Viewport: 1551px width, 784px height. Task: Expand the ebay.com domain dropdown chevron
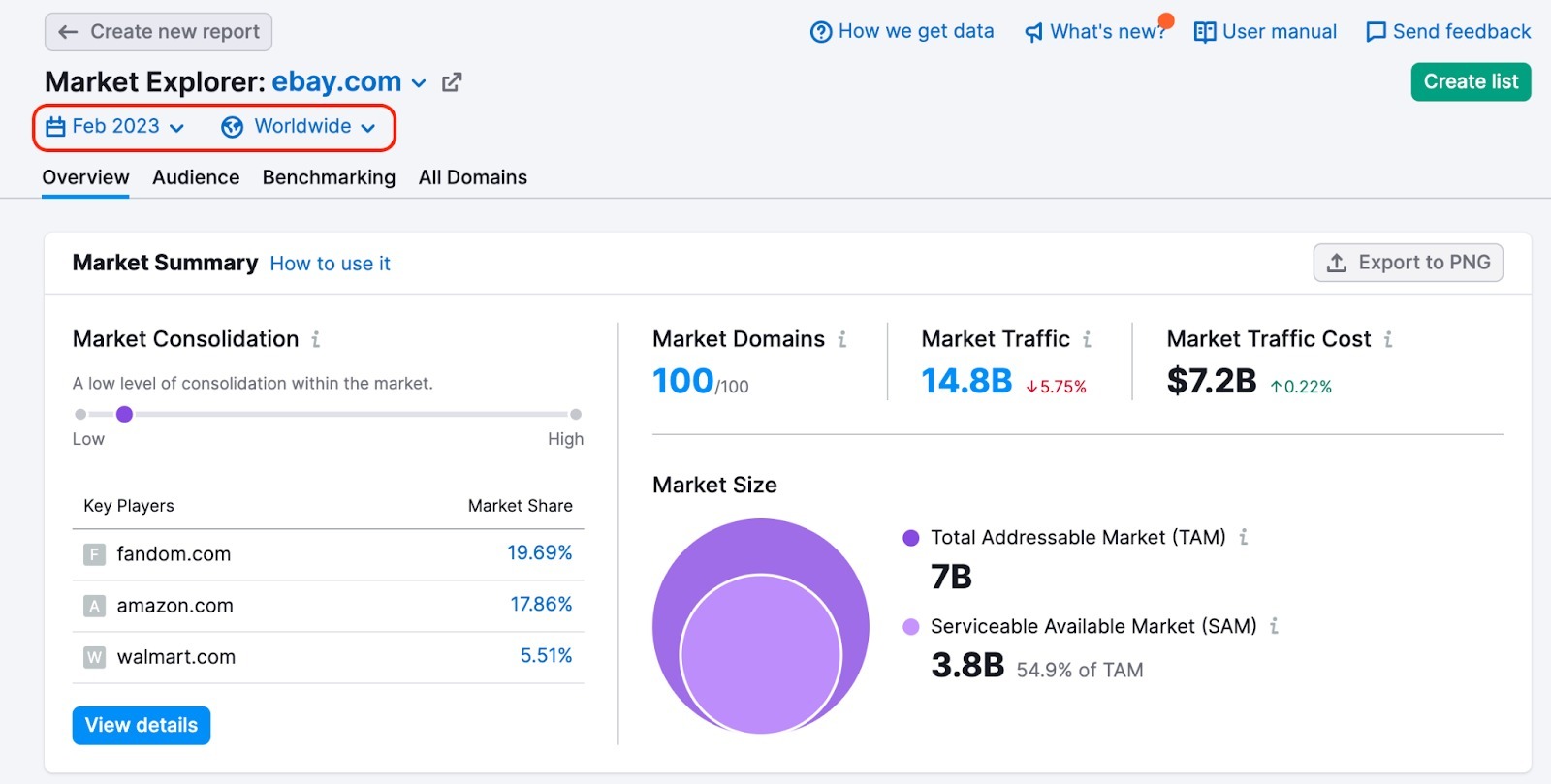pyautogui.click(x=419, y=83)
